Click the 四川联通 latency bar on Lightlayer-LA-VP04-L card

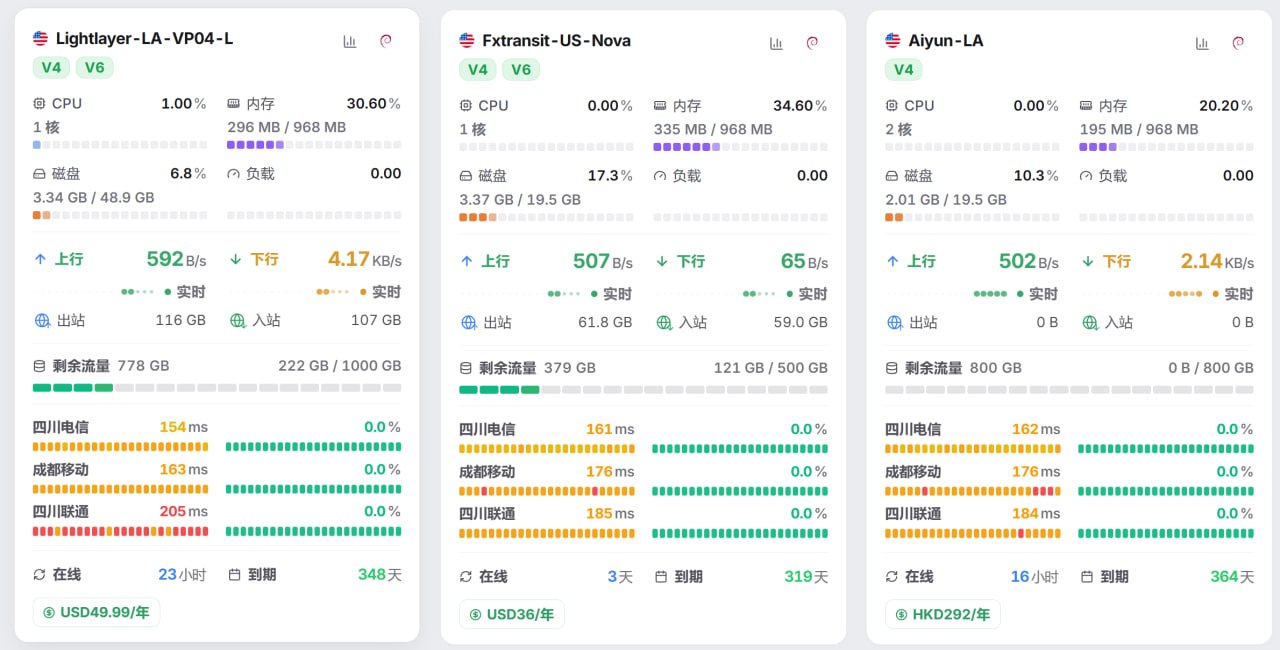120,531
